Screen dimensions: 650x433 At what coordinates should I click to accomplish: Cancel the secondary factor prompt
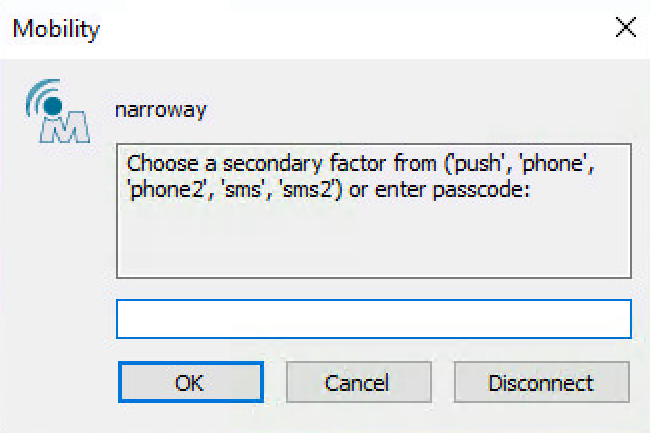(x=357, y=382)
